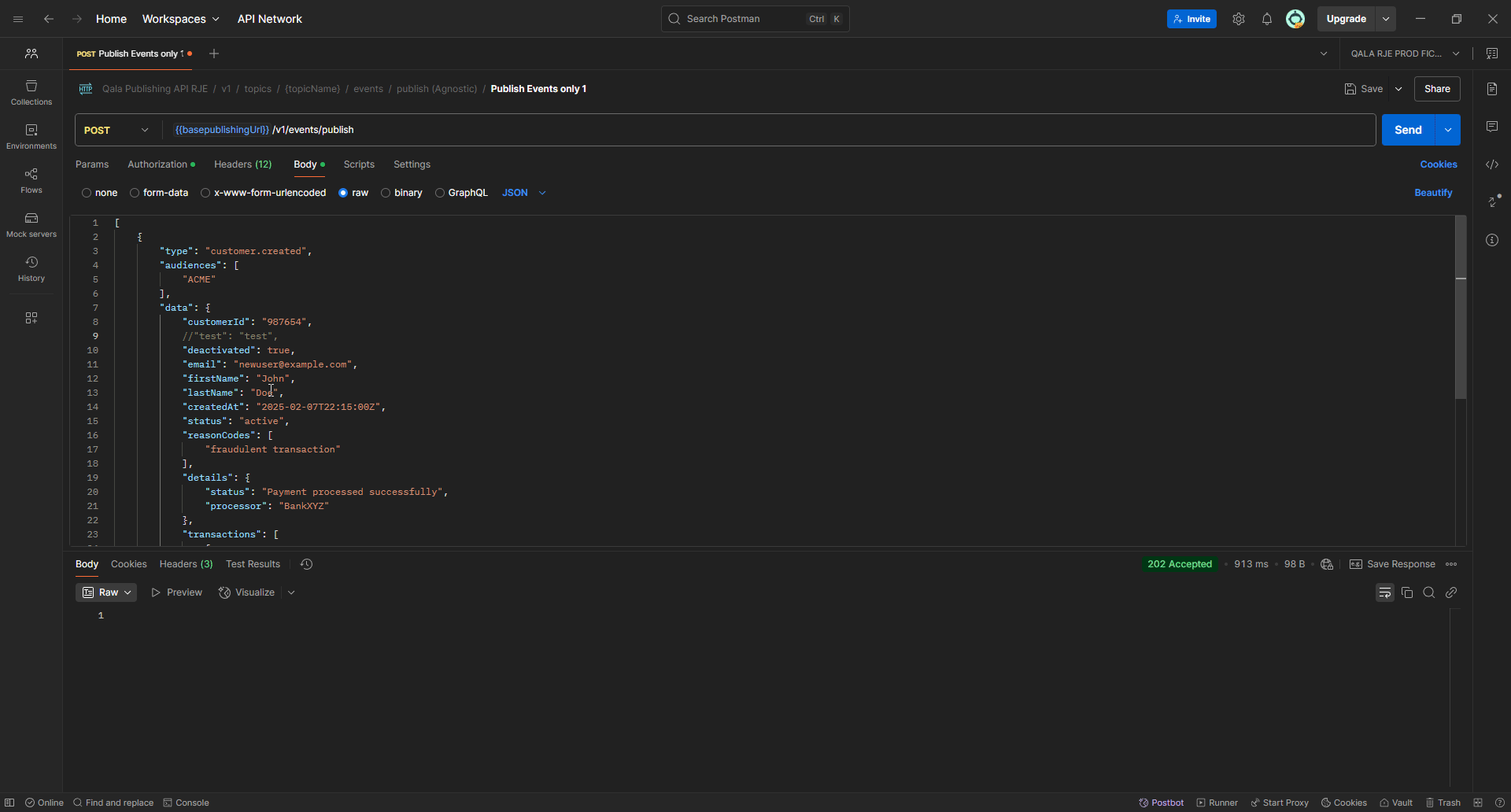The height and width of the screenshot is (812, 1511).
Task: Copy the response body with copy icon
Action: point(1407,592)
